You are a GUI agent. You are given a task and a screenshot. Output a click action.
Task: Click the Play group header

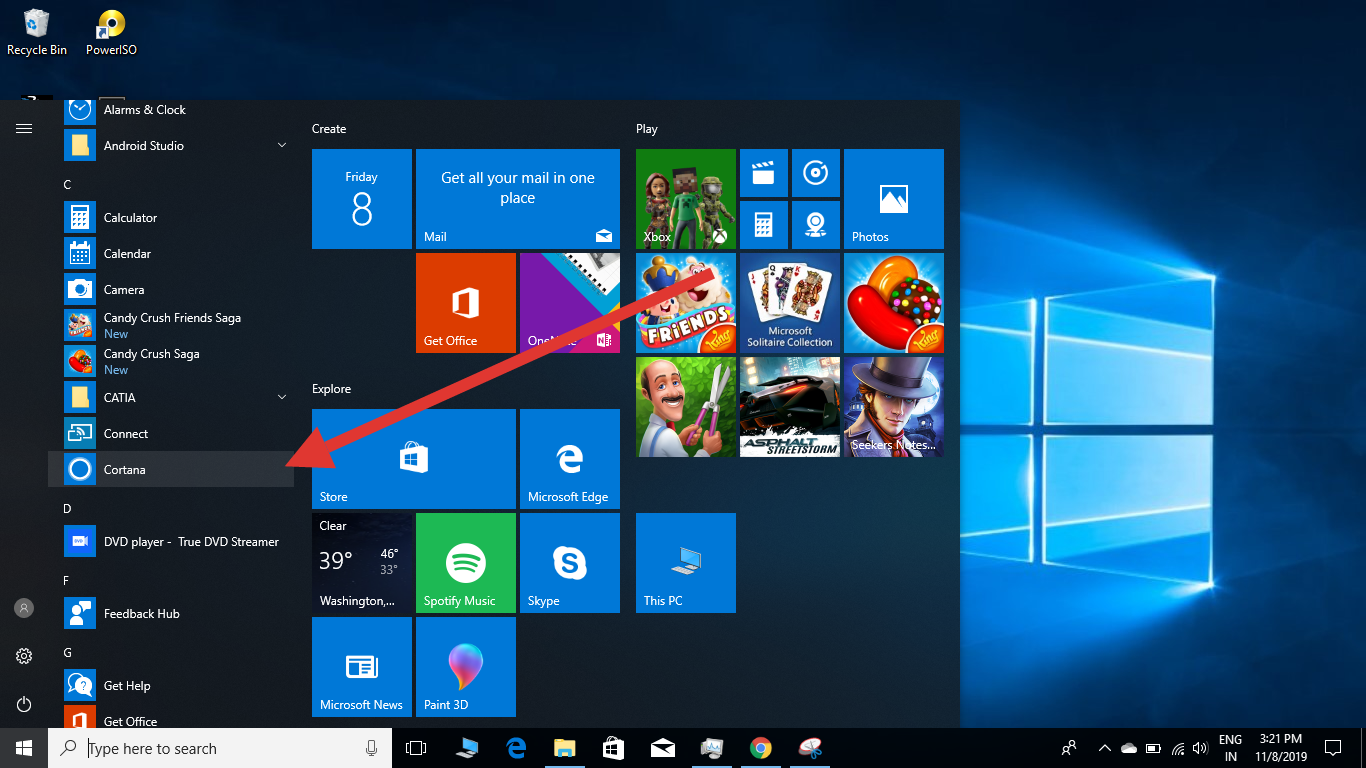pos(647,129)
